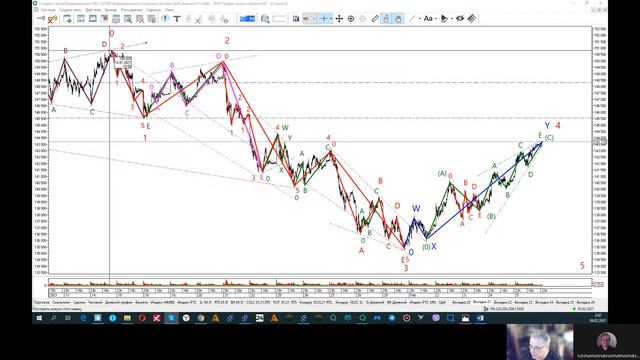Click the wide blue toolbar button
Screen dimensions: 640x360
coord(247,19)
